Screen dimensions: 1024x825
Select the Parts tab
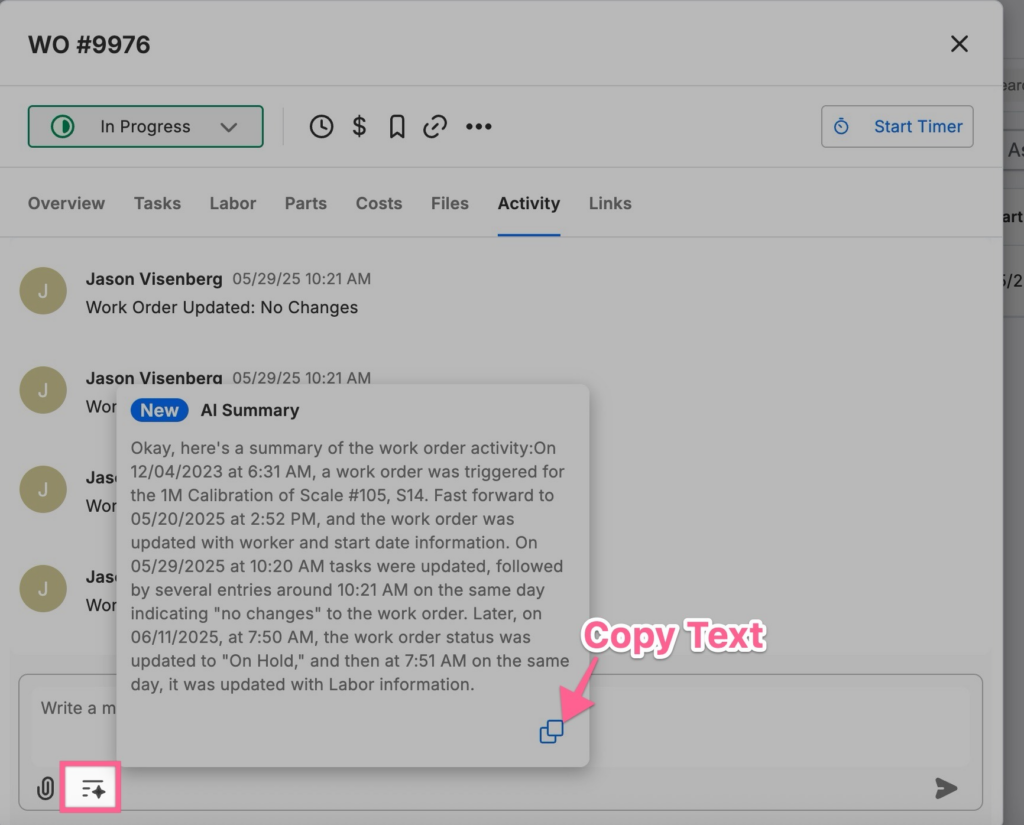pyautogui.click(x=305, y=203)
